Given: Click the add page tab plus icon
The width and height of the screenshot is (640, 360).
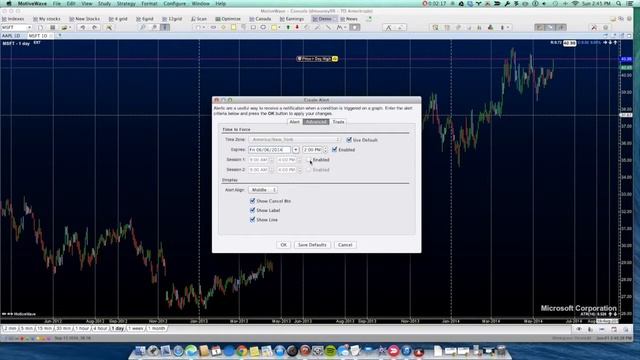Looking at the screenshot, I should (369, 19).
